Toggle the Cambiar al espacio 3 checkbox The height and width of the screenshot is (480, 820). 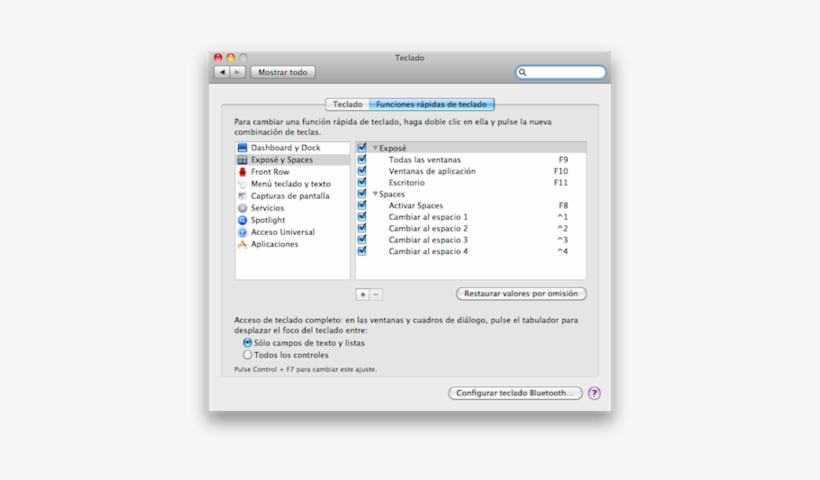point(362,240)
